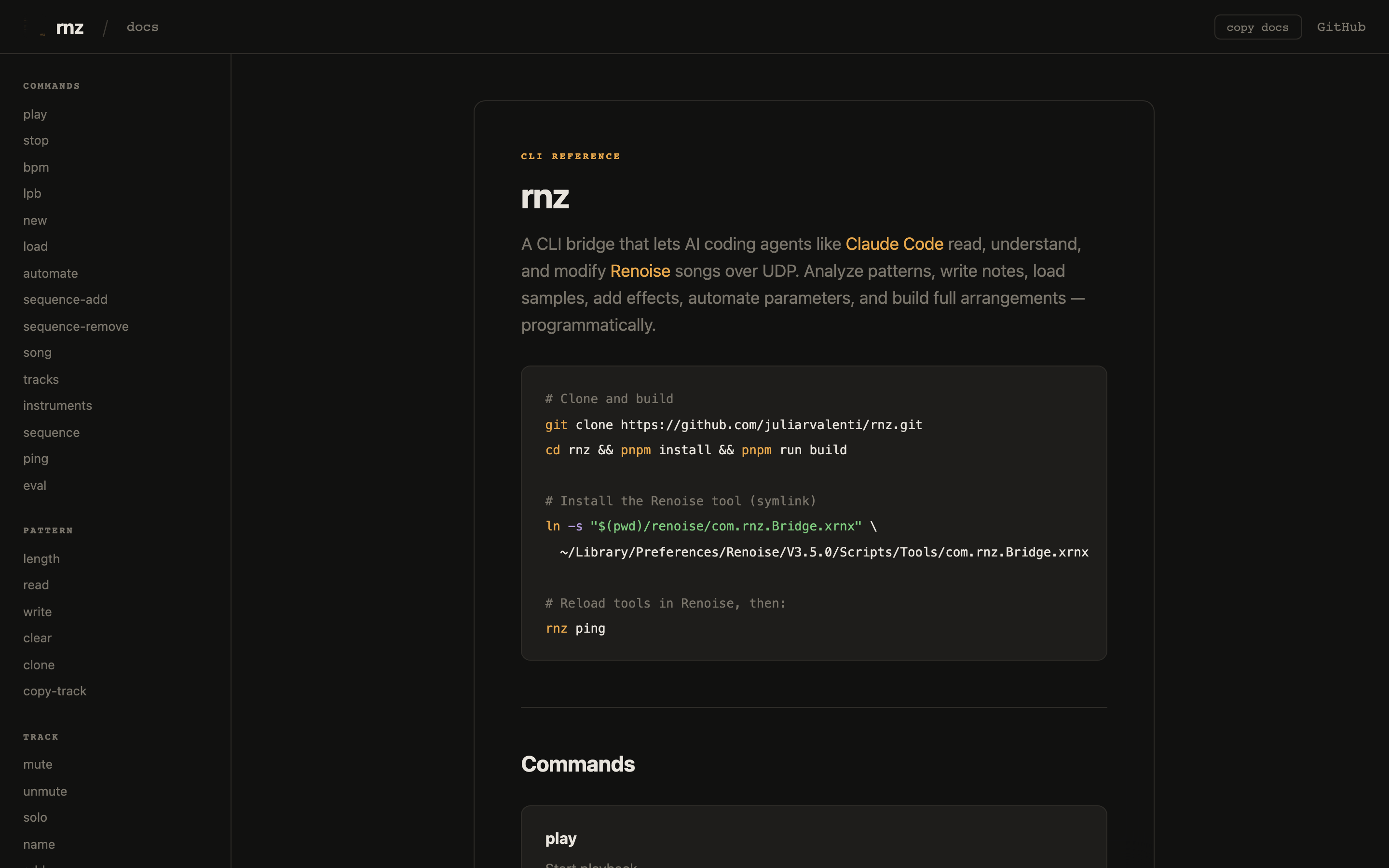Click the PATTERN sidebar section heading
The width and height of the screenshot is (1389, 868).
click(48, 530)
